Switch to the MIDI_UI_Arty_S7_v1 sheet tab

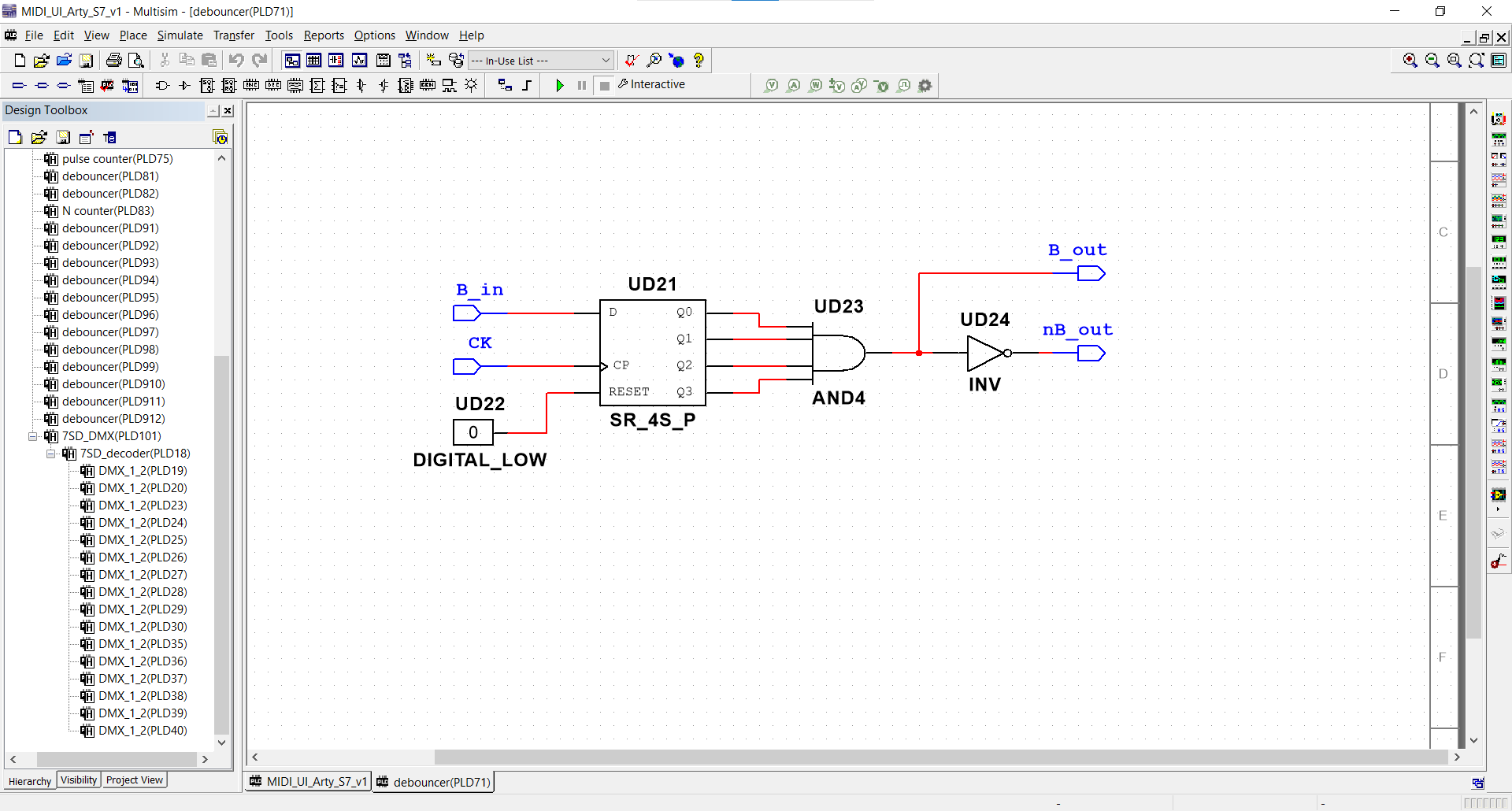[x=309, y=782]
